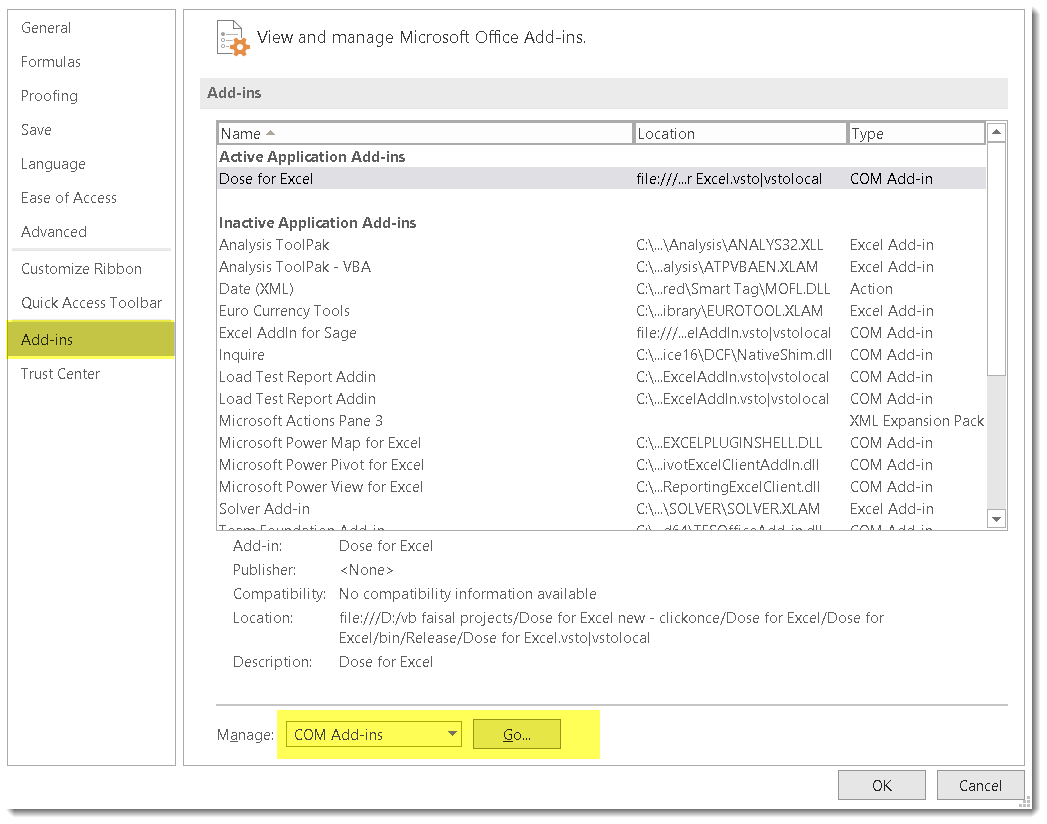The image size is (1047, 824).
Task: Click the Action type cell for Date (XML)
Action: tap(871, 289)
